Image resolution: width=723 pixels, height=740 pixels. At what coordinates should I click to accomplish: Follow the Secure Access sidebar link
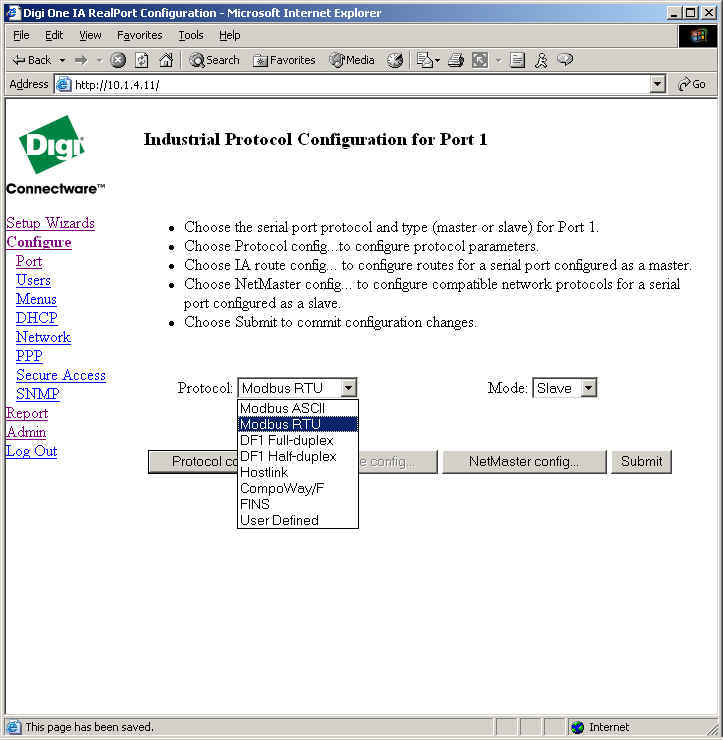[61, 375]
